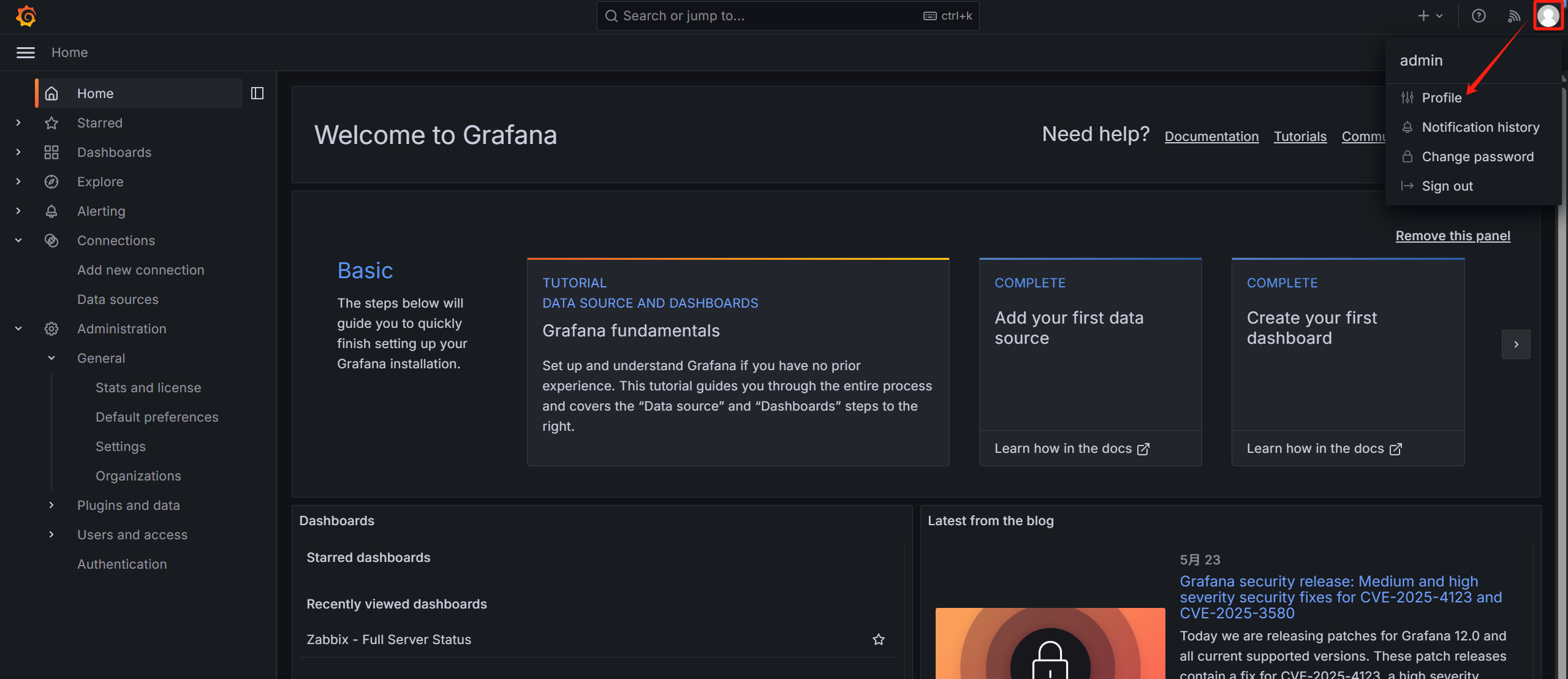Collapse the Connections section chevron

(18, 240)
